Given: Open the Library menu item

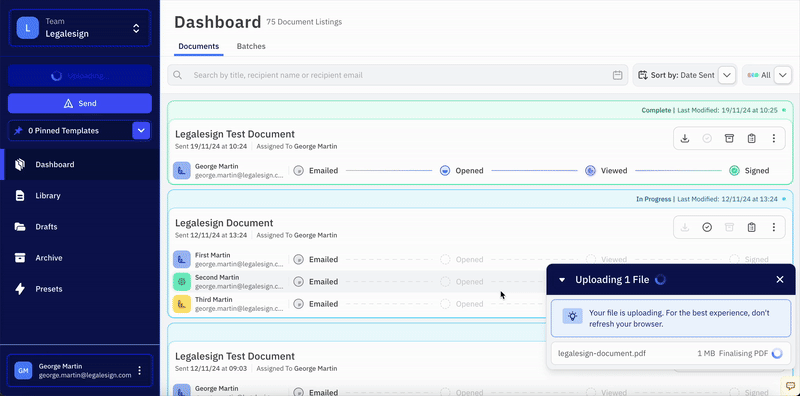Looking at the screenshot, I should (x=80, y=195).
